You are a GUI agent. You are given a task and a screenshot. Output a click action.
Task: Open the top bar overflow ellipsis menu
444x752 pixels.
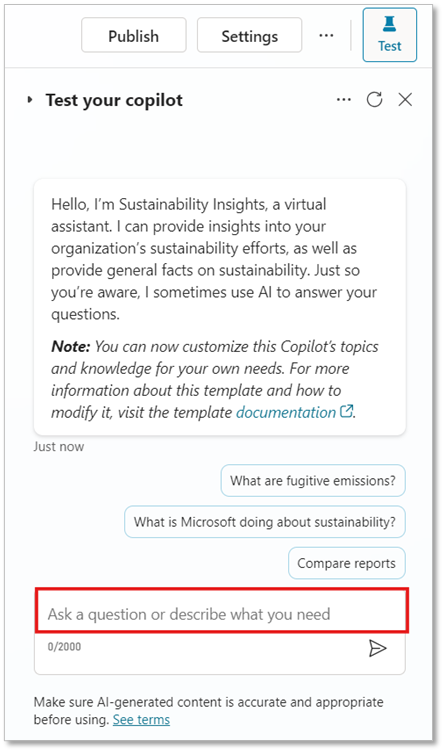pos(326,35)
